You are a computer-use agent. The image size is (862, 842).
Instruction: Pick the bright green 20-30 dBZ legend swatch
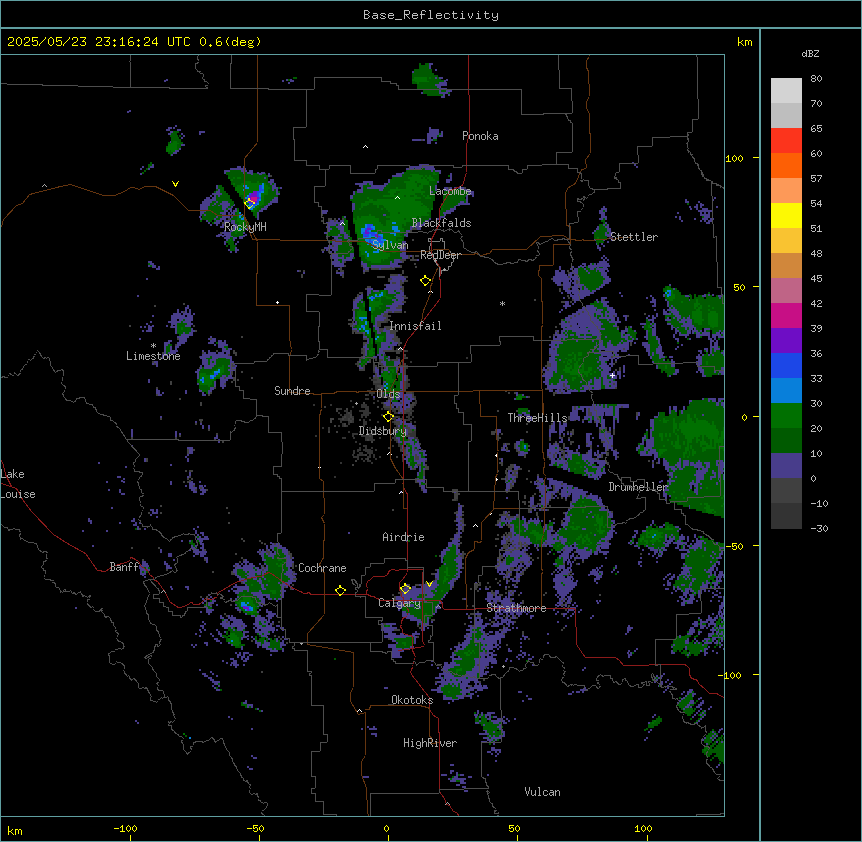click(786, 416)
